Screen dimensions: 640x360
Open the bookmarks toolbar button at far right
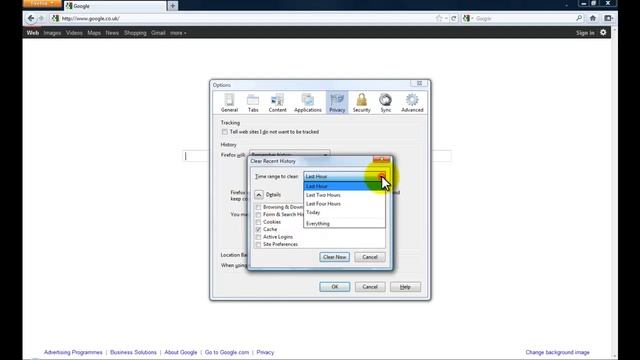coord(608,18)
